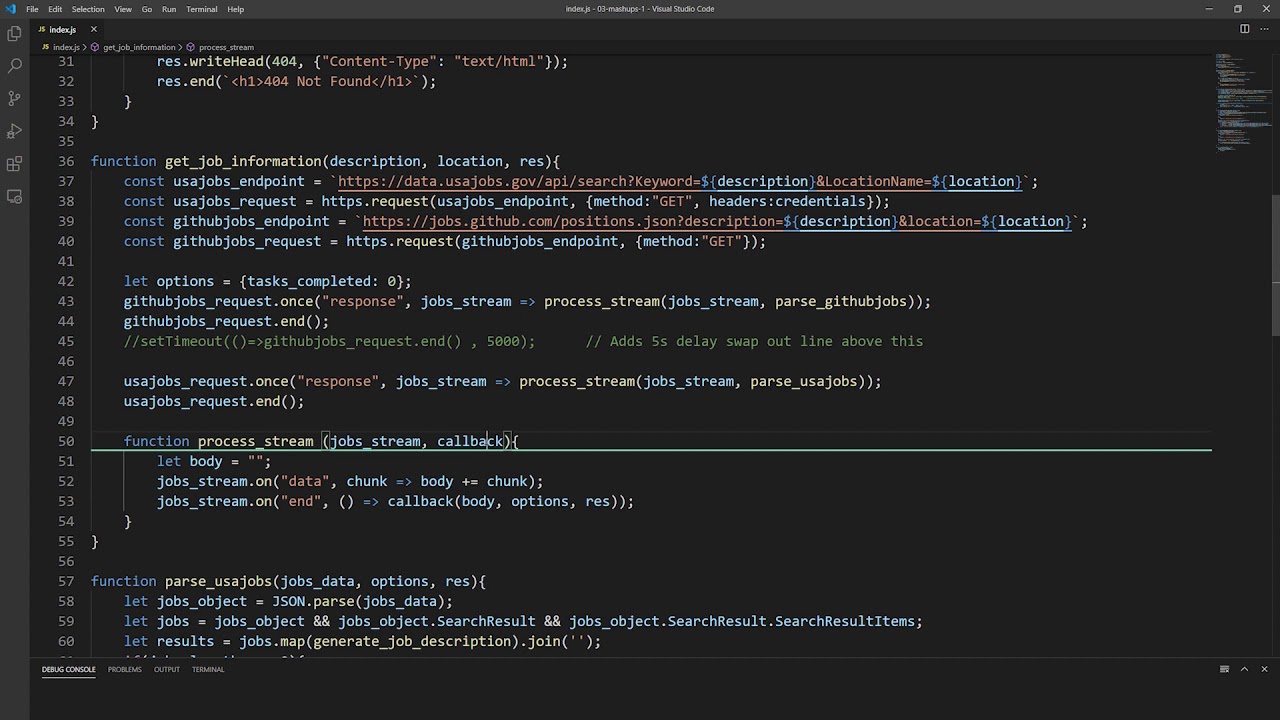Open the Run and Debug view
Screen dimensions: 1280x720
tap(14, 131)
